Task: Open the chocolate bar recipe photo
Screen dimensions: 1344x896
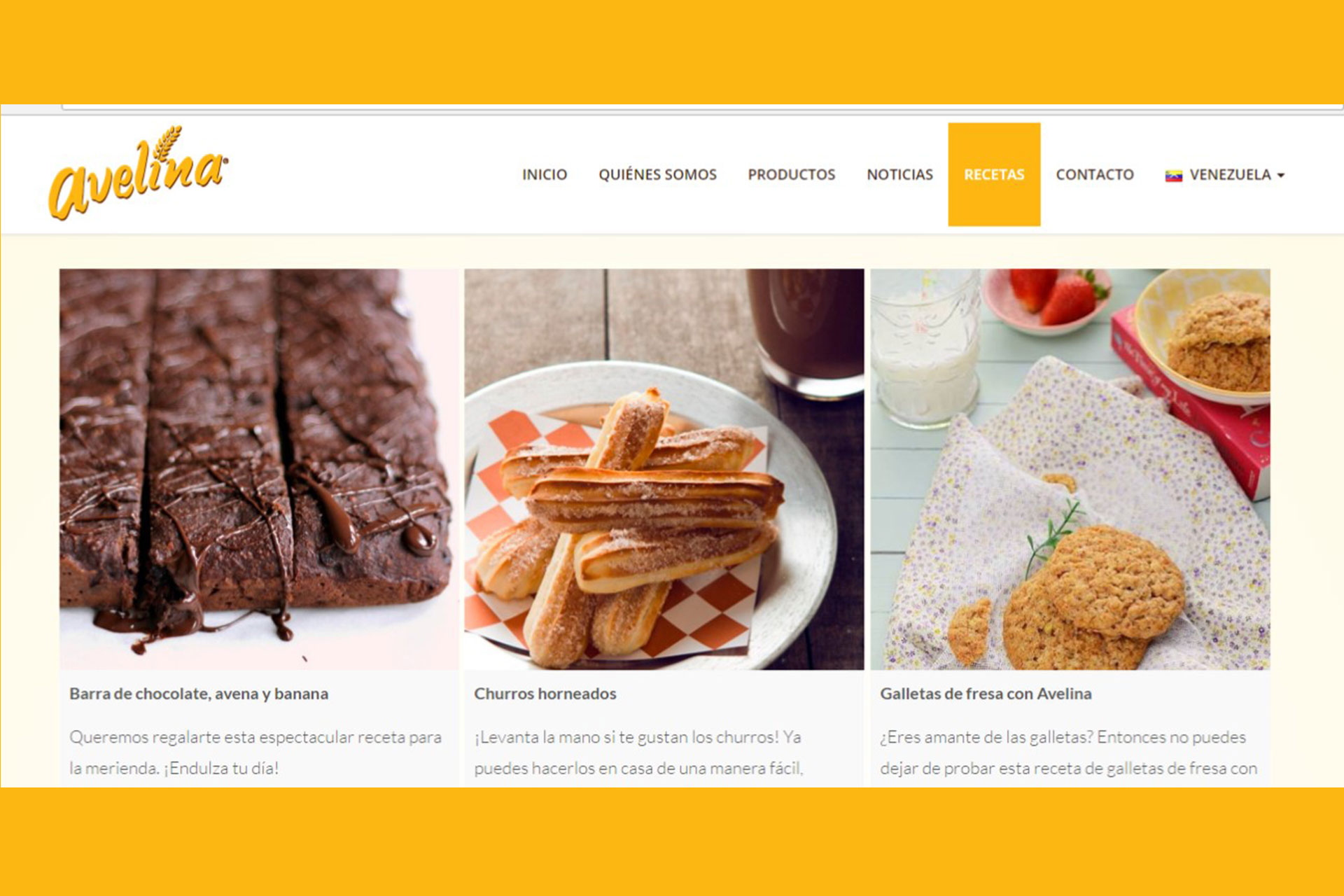Action: point(259,469)
